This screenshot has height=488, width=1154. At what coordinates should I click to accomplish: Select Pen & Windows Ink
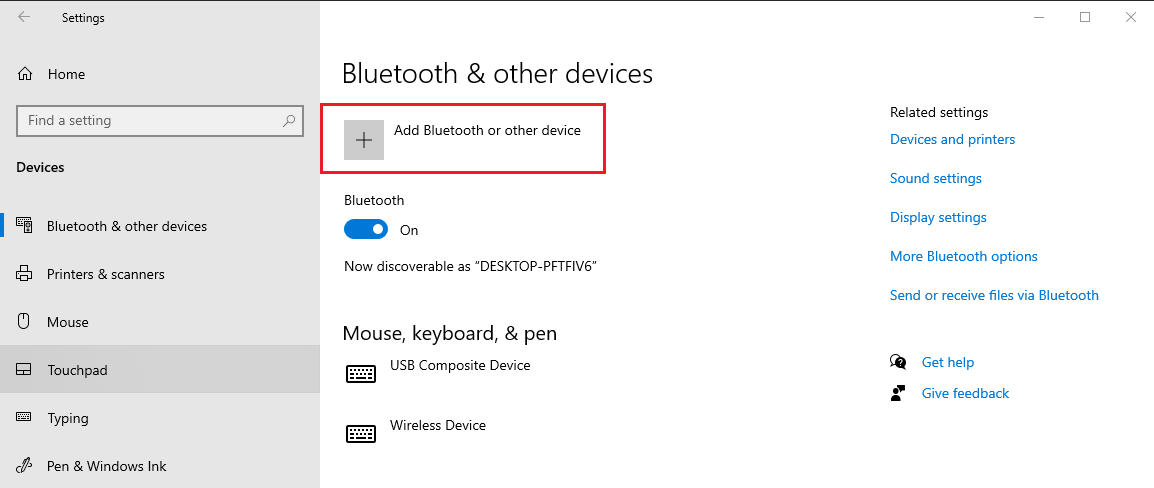[106, 466]
